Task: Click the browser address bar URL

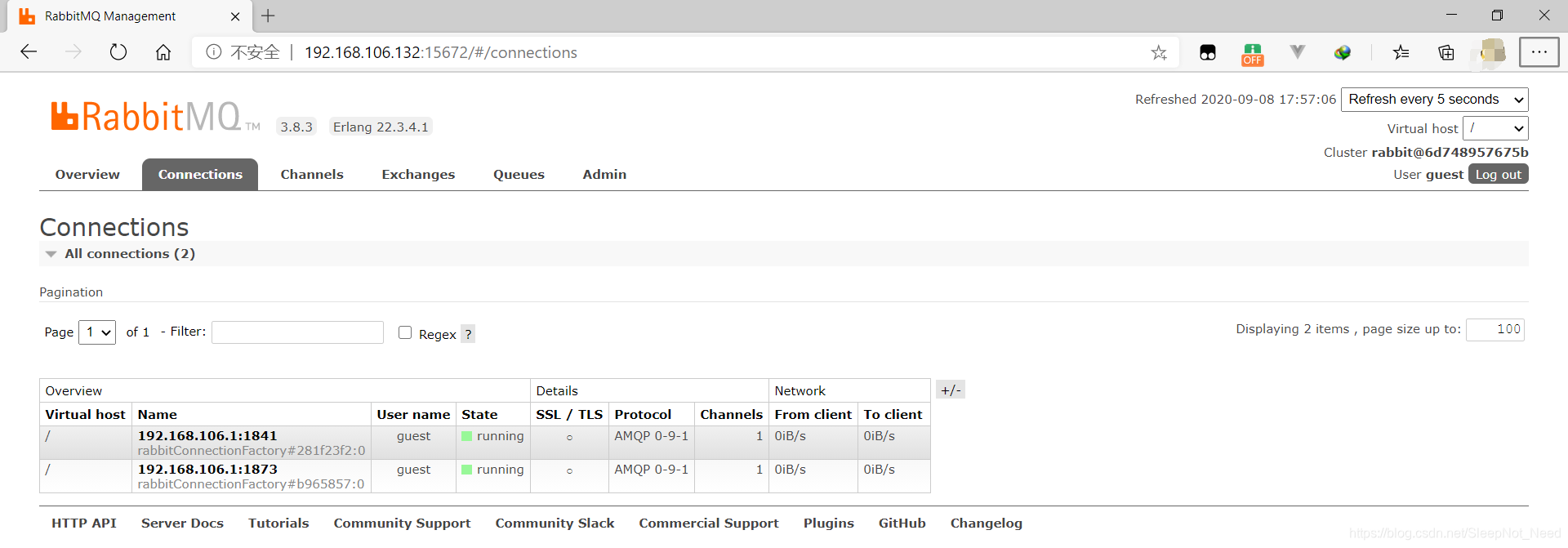Action: point(441,52)
